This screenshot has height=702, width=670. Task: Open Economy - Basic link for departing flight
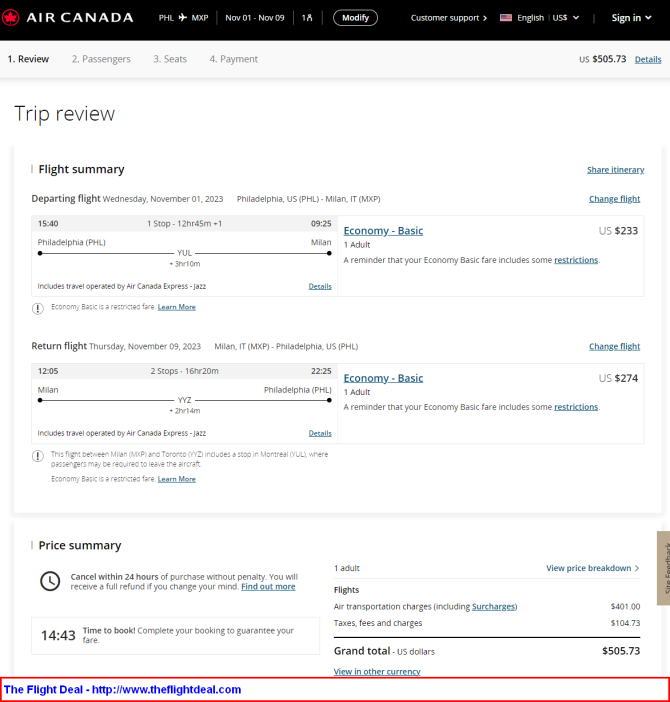point(383,231)
